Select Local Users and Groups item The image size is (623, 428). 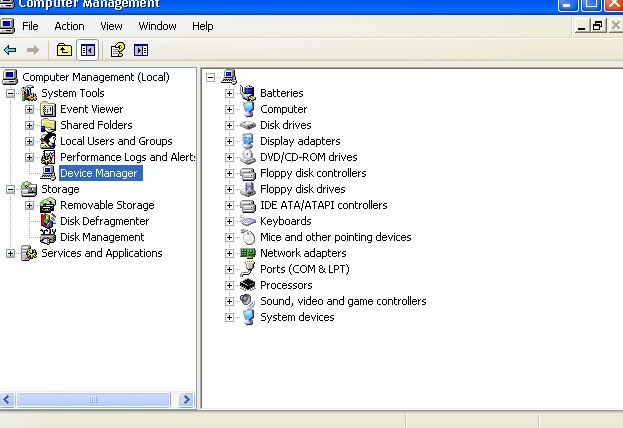[x=116, y=141]
